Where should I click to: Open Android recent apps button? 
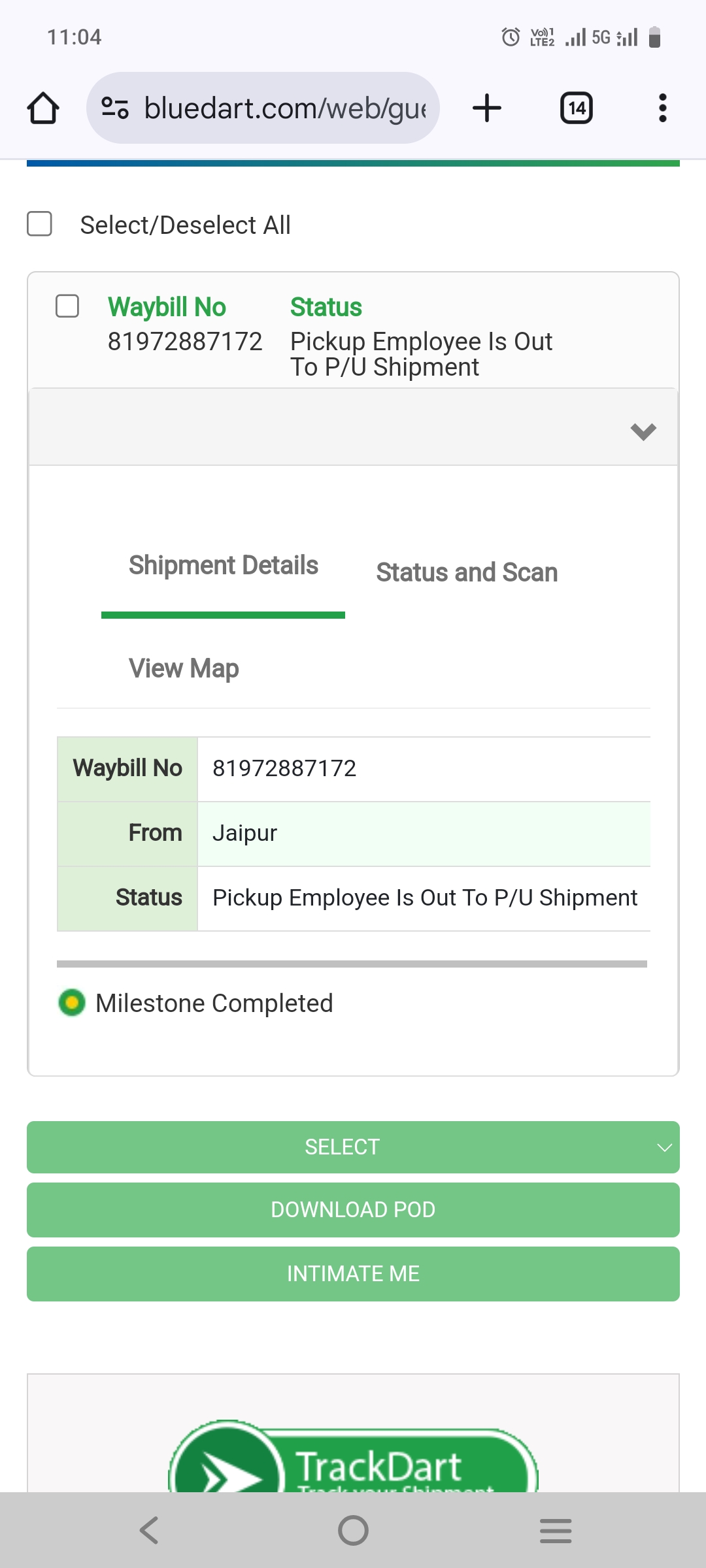(x=556, y=1530)
